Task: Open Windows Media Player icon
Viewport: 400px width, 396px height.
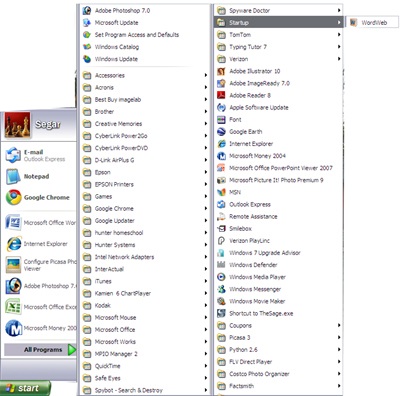Action: tap(221, 277)
